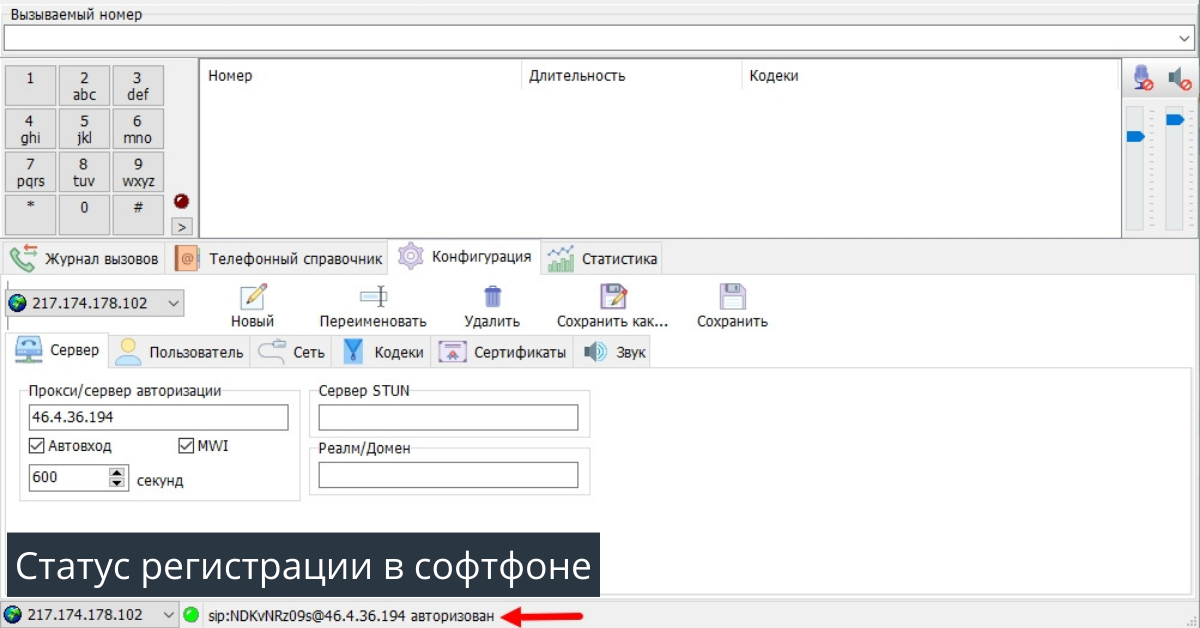1200x628 pixels.
Task: Click the Сохранить как... save-as icon
Action: click(611, 296)
